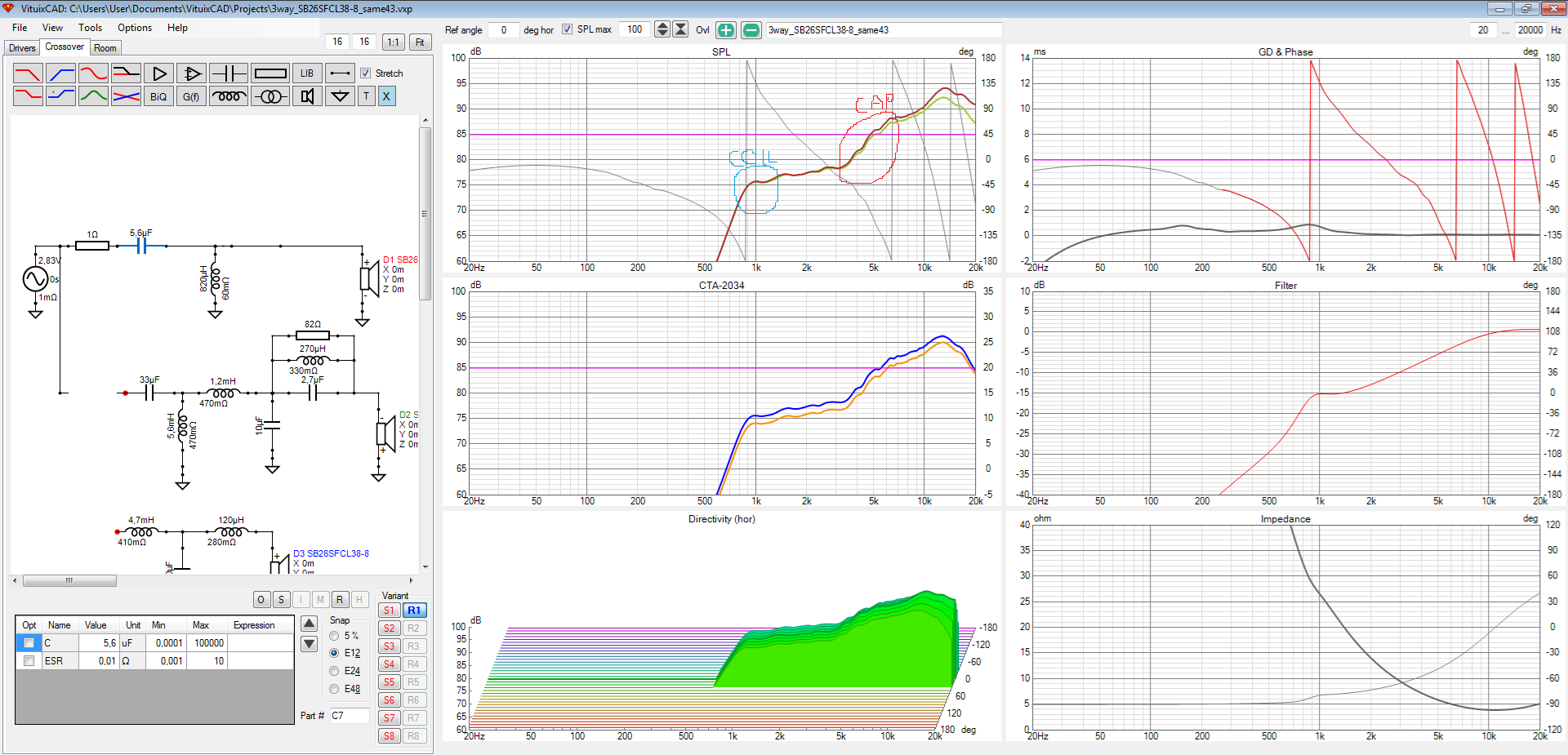Screen dimensions: 1568x755
Task: Insert a G(f) transfer function block
Action: (191, 96)
